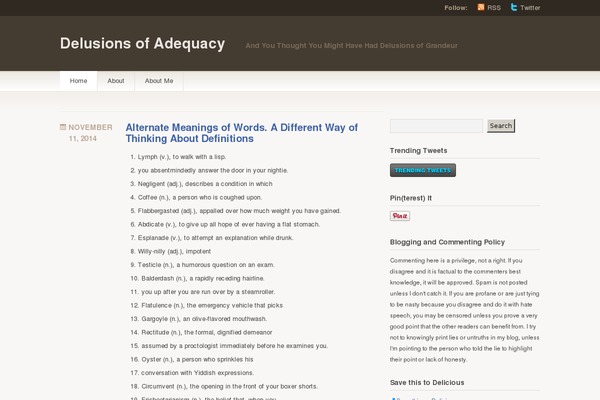Click list item about Yiddish expressions
Screen dimensions: 600x400
[197, 373]
